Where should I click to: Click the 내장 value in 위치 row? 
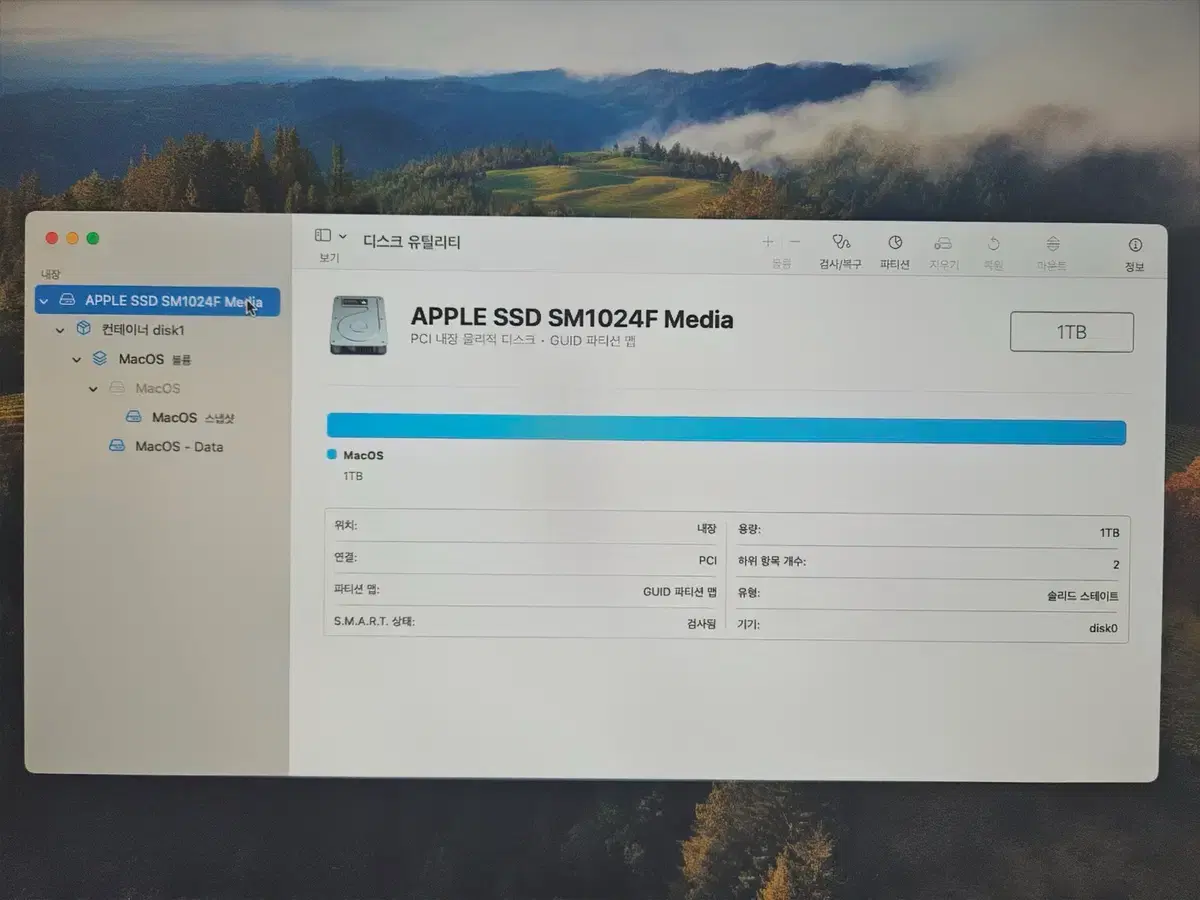click(706, 529)
